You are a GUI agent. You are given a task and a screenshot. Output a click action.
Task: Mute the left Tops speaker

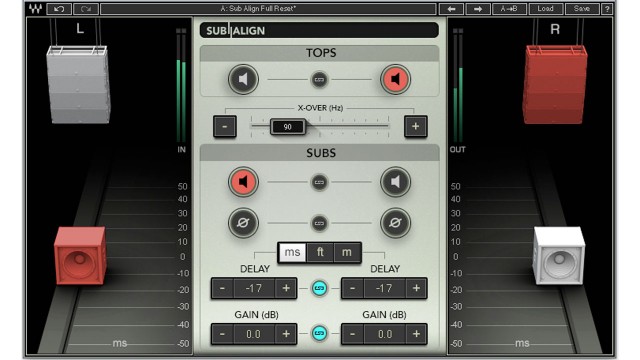[x=243, y=79]
